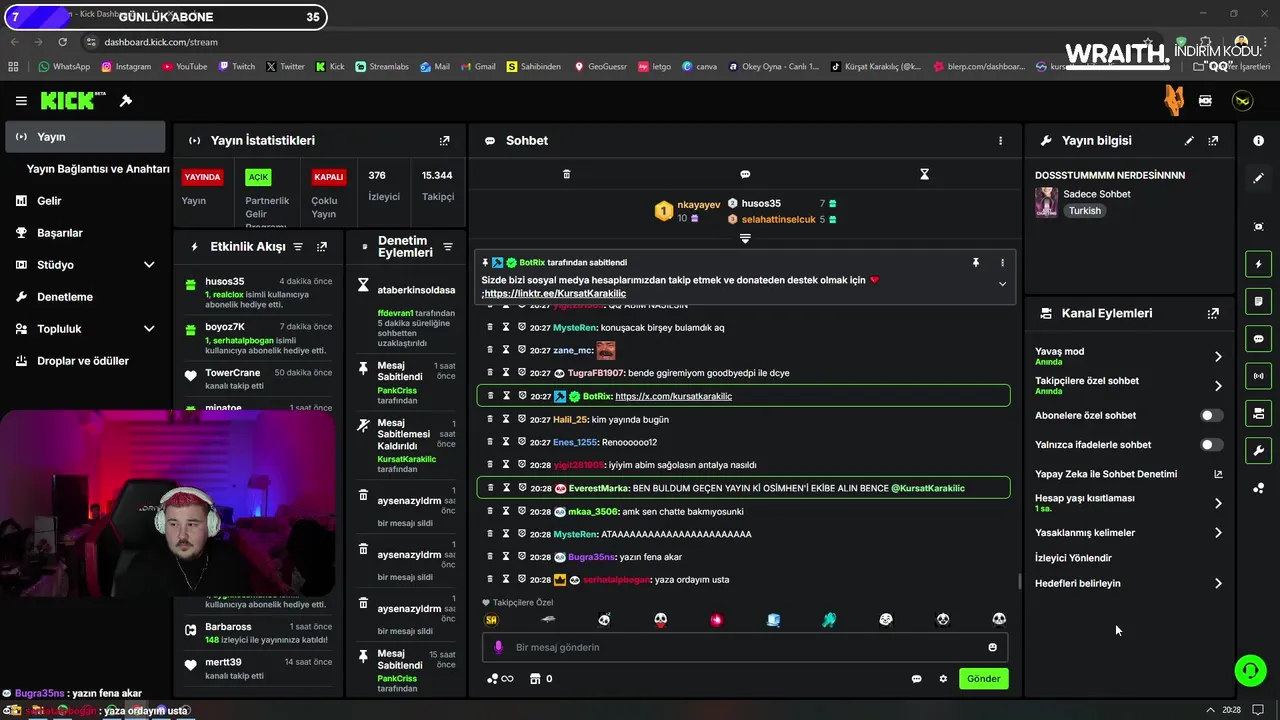Click the user avatar in top header
Image resolution: width=1280 pixels, height=720 pixels.
pos(1242,101)
